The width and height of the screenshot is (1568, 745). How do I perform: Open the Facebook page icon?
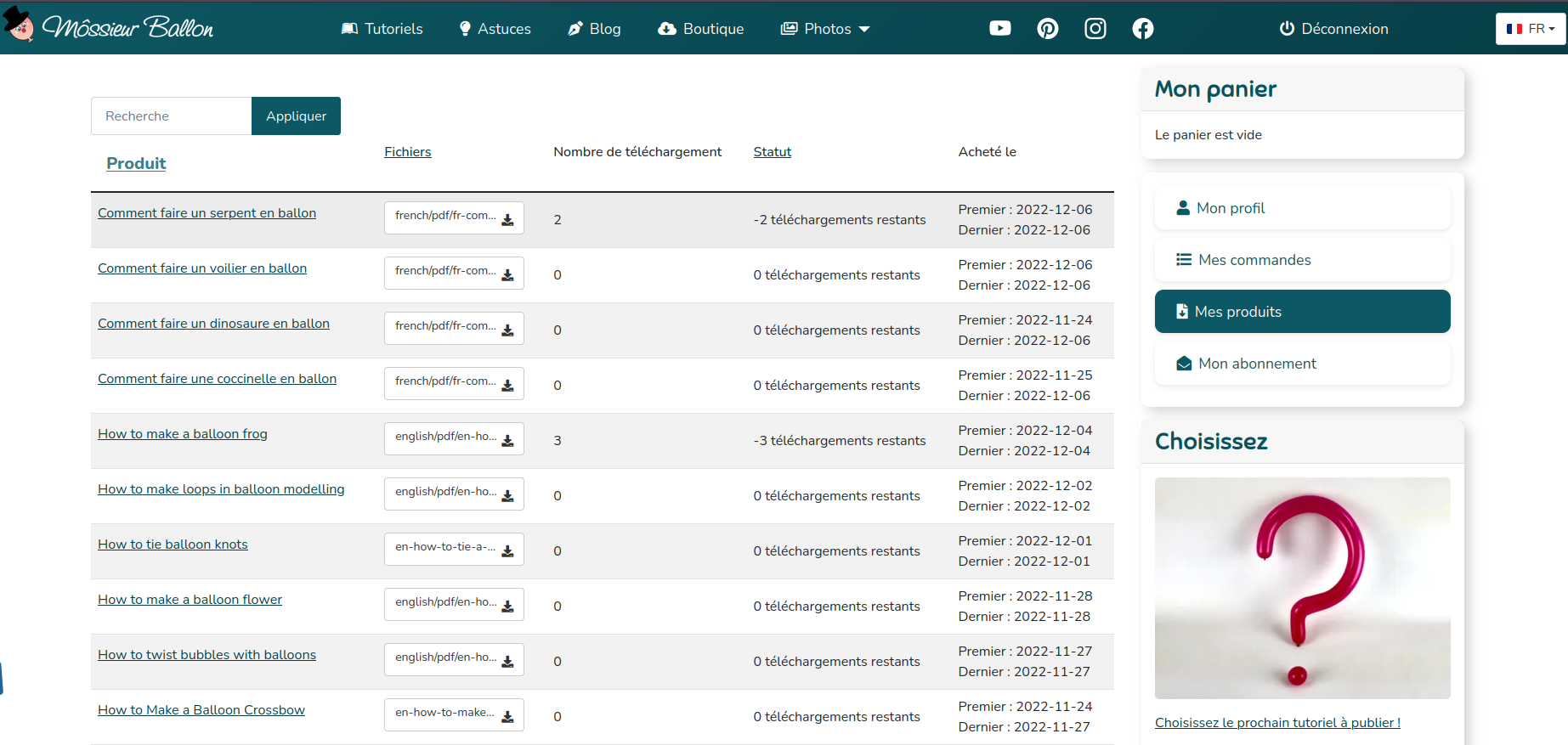coord(1142,29)
